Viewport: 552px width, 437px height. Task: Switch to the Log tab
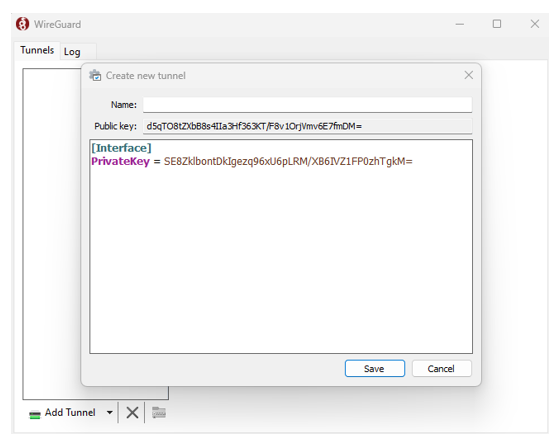pos(72,52)
